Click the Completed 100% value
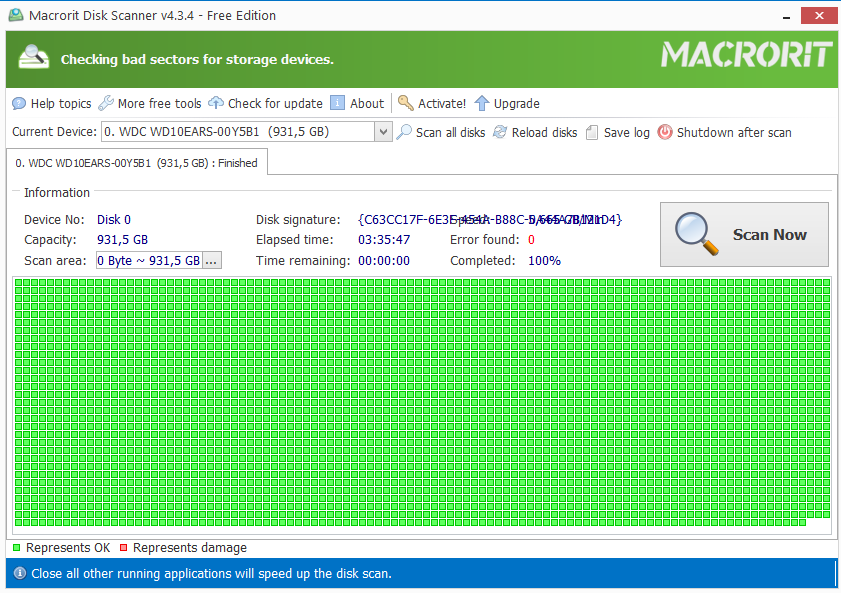Viewport: 841px width, 593px height. click(x=544, y=261)
